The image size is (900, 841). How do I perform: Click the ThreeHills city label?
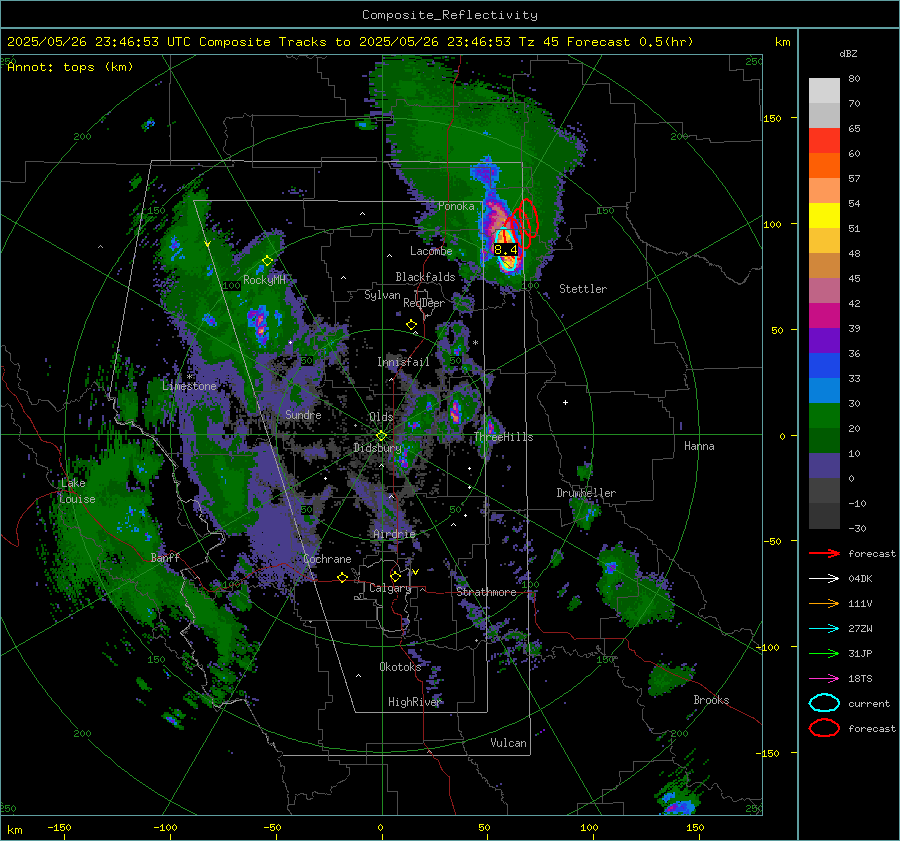503,437
